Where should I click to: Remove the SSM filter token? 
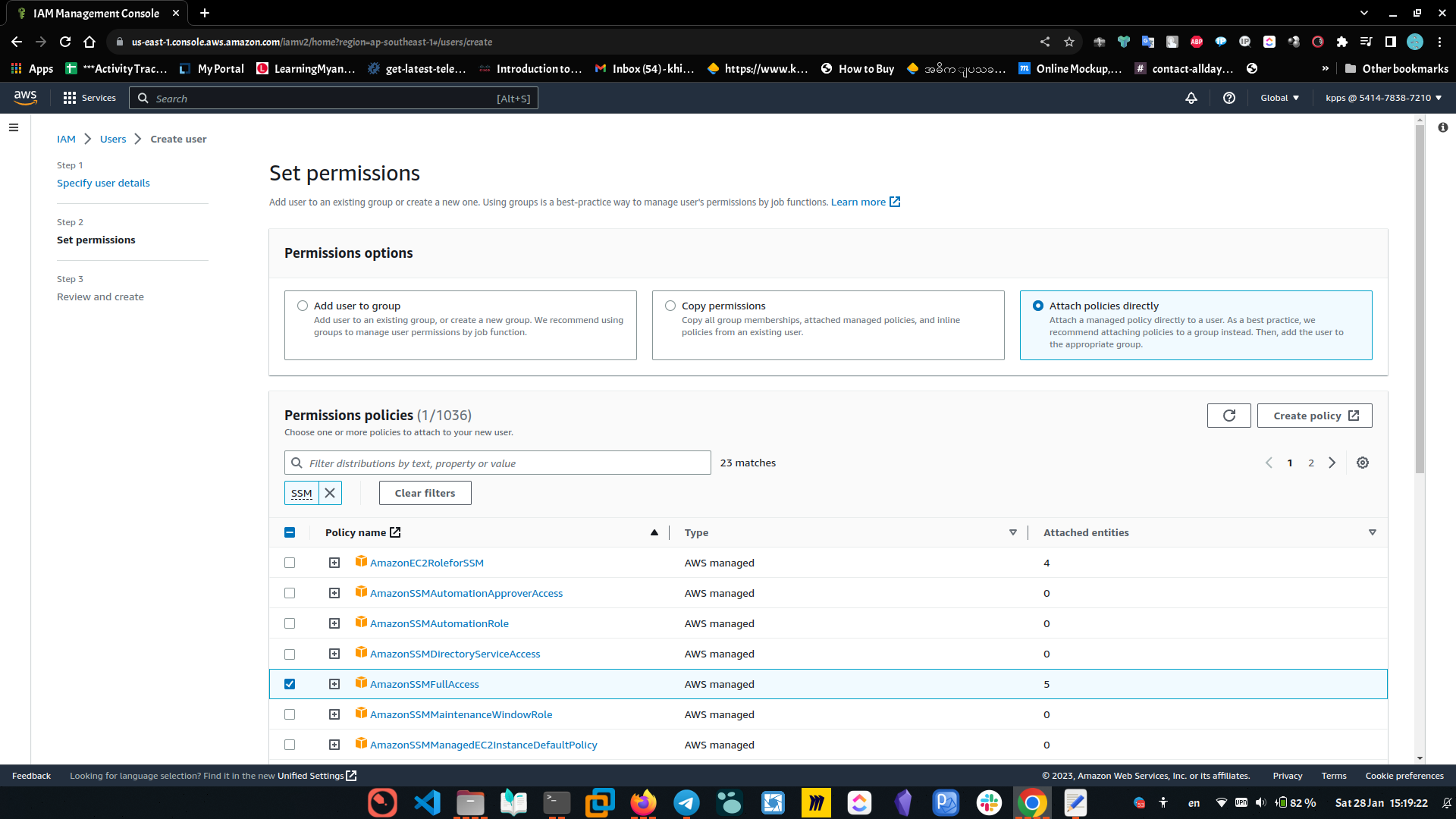click(330, 493)
